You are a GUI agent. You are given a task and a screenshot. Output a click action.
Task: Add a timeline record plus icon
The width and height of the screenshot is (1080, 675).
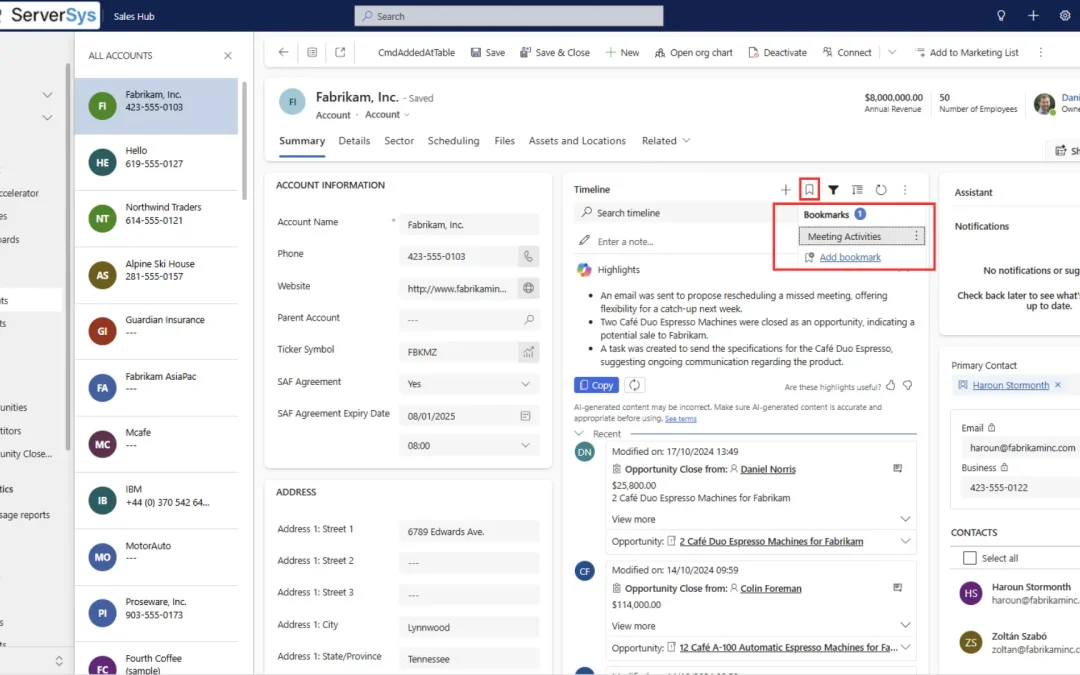click(x=785, y=189)
